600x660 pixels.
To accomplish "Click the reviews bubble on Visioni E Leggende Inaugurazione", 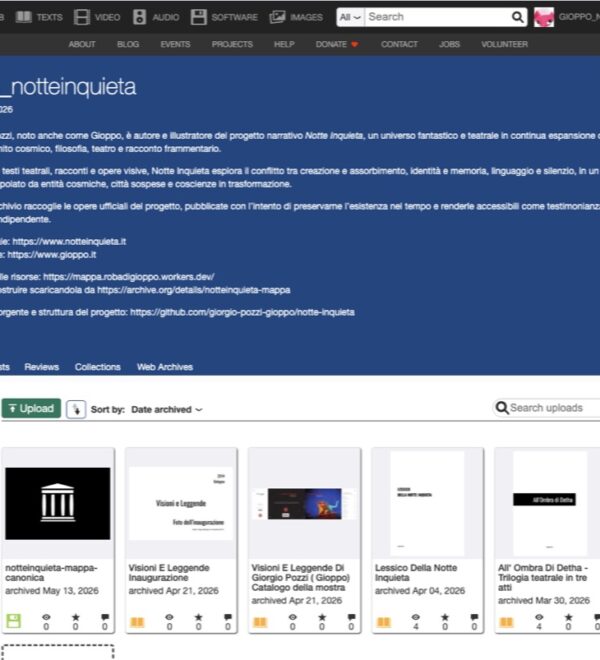I will [228, 617].
